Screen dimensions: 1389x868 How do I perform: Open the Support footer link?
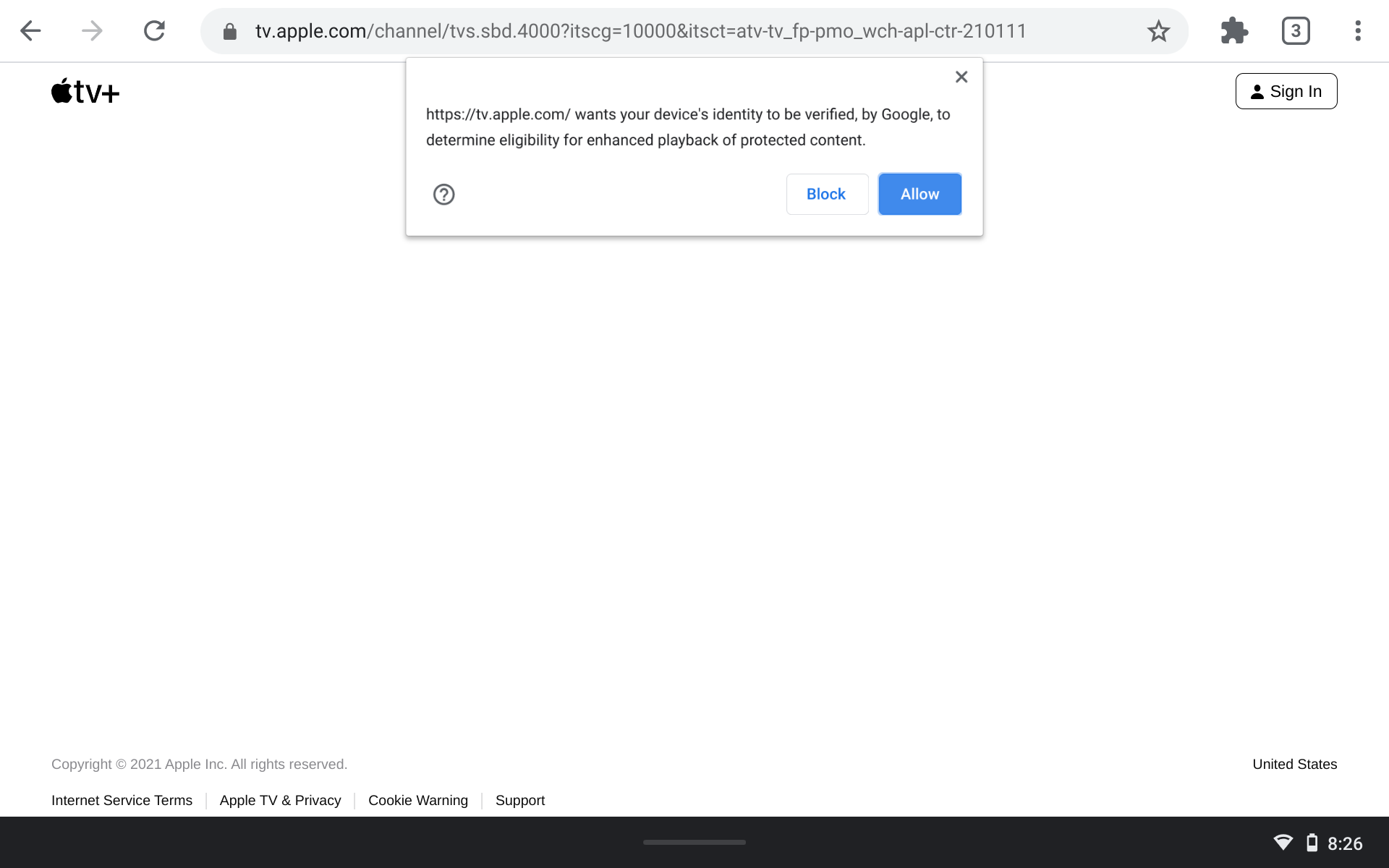pos(520,800)
